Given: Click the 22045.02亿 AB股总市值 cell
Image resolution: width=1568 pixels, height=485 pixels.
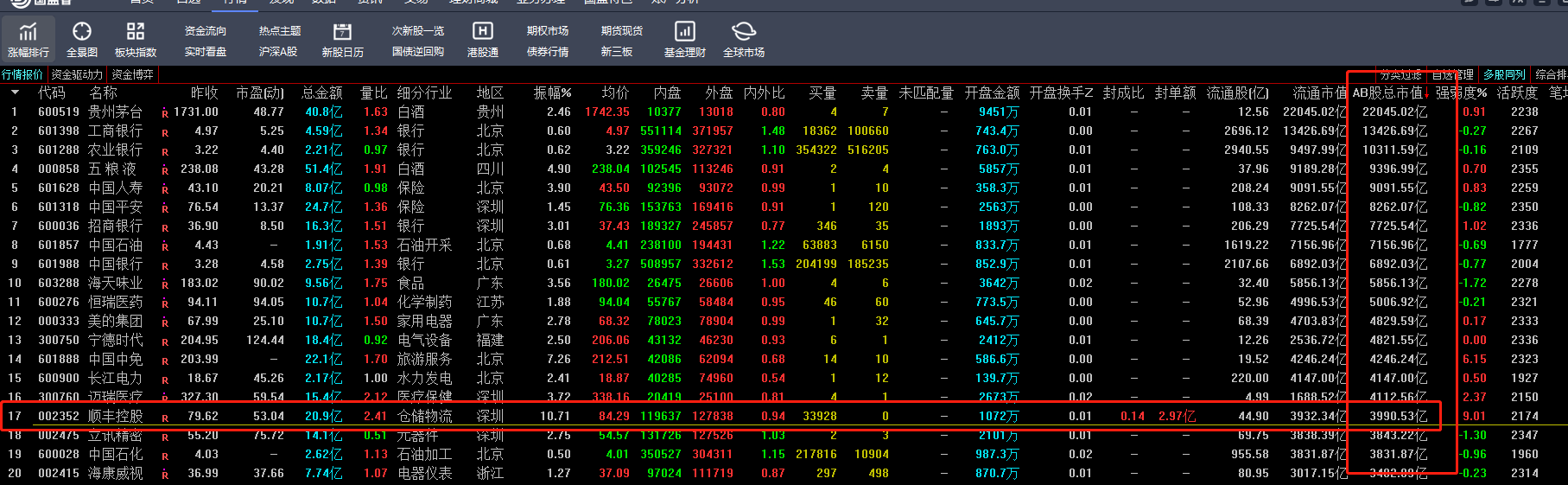Looking at the screenshot, I should coord(1394,112).
